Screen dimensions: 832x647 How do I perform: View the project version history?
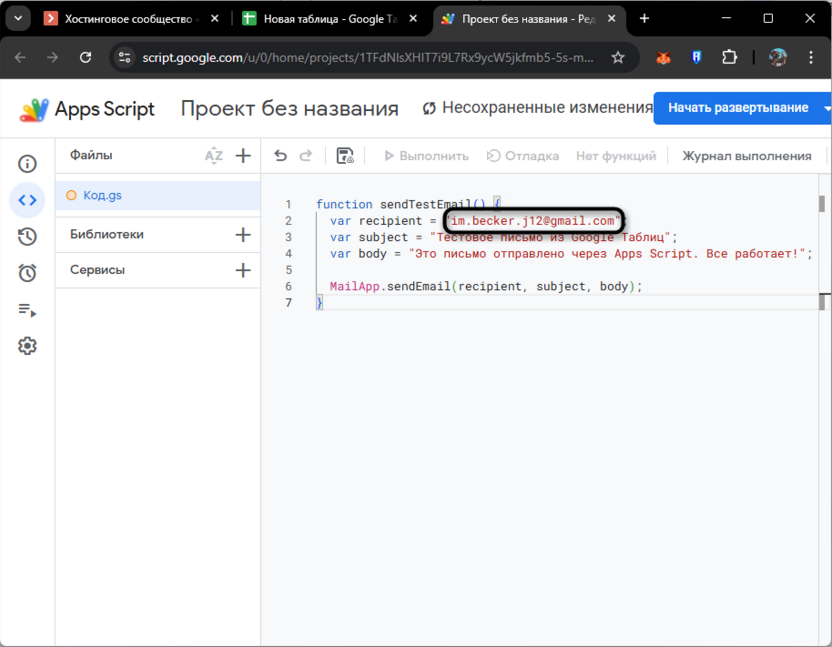click(x=27, y=237)
